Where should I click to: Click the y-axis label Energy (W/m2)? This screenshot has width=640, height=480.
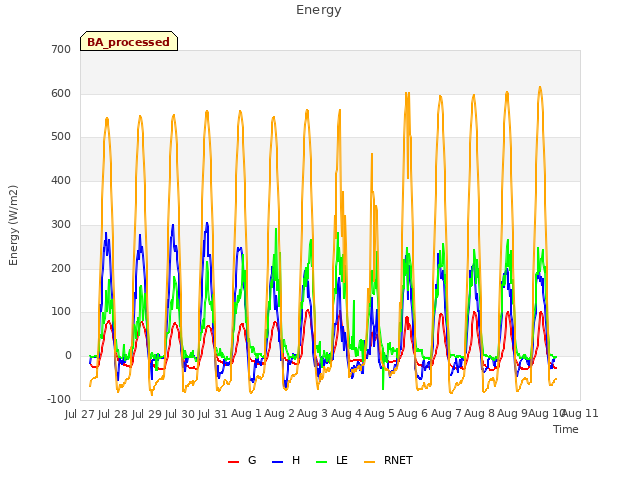click(13, 225)
